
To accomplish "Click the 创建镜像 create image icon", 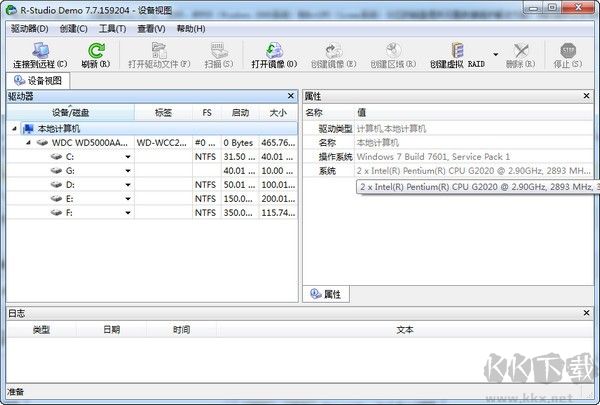I will coord(333,50).
